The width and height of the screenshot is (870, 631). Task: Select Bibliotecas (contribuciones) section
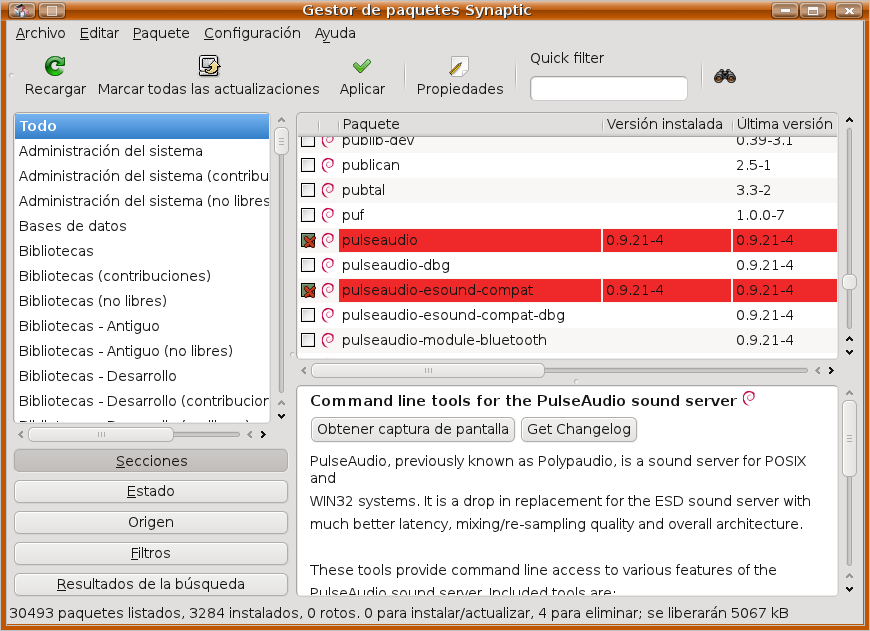click(x=142, y=276)
